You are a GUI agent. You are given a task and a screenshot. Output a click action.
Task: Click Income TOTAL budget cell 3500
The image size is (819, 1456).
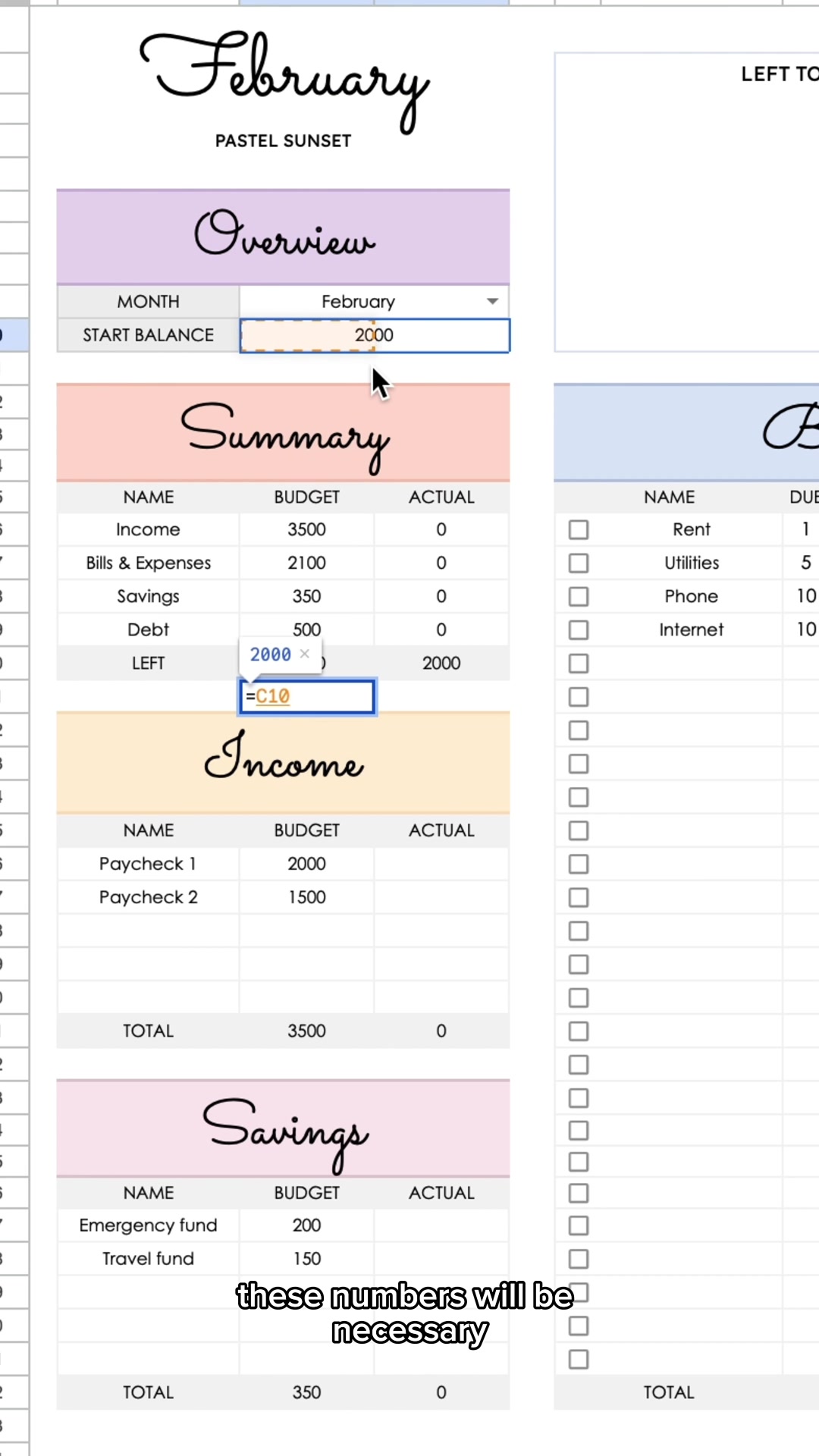pyautogui.click(x=307, y=1031)
